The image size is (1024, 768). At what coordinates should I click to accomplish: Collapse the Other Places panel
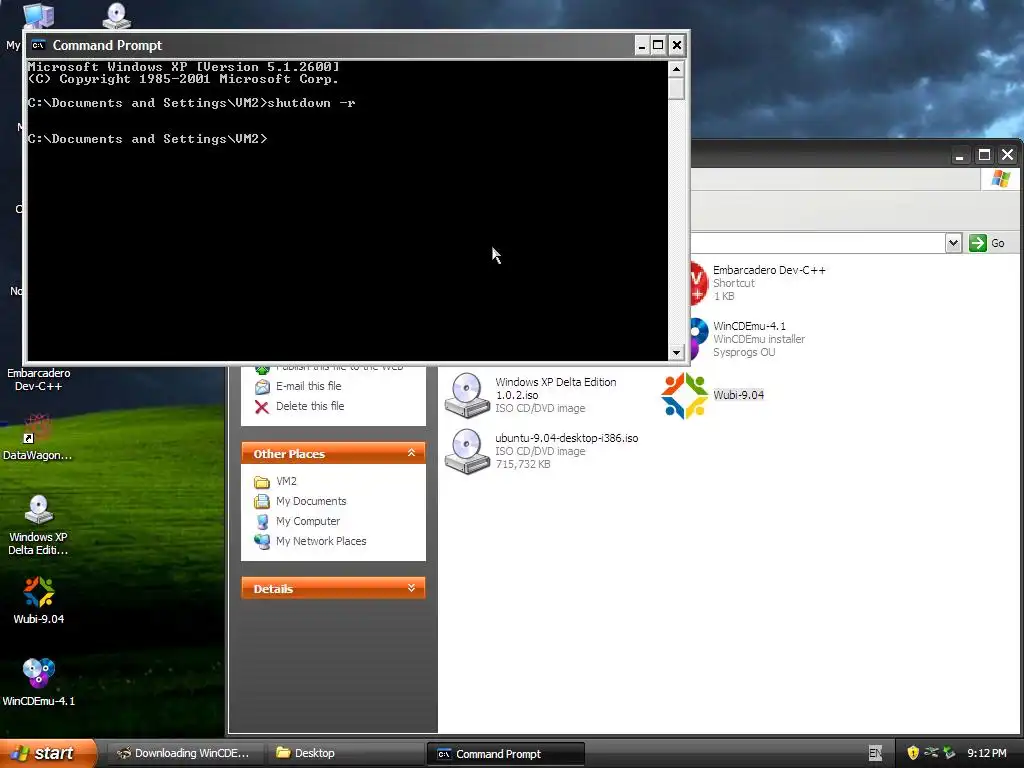[411, 453]
